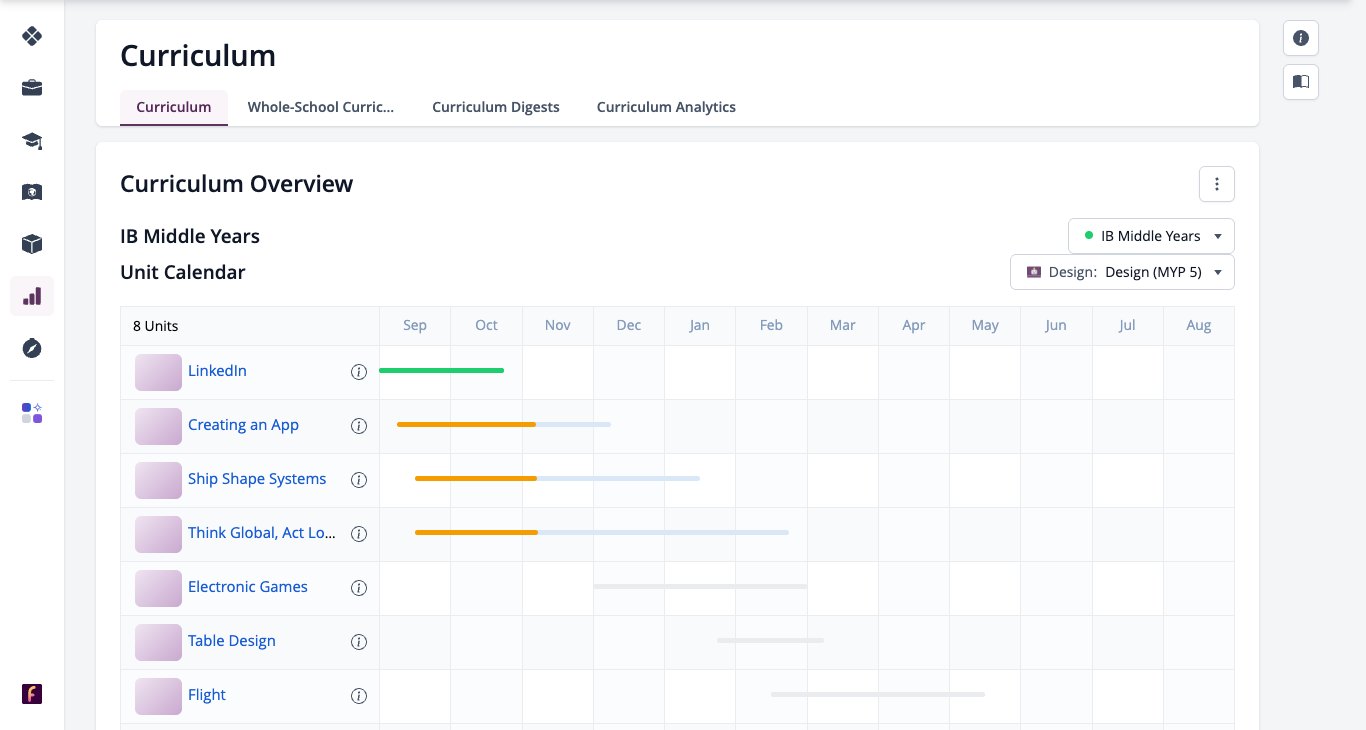
Task: Open the briefcase icon in the sidebar
Action: coord(32,88)
